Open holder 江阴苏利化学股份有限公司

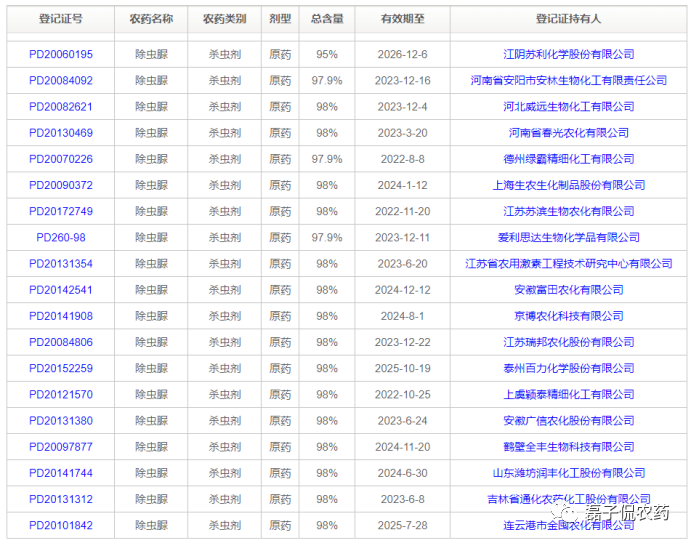[x=568, y=54]
